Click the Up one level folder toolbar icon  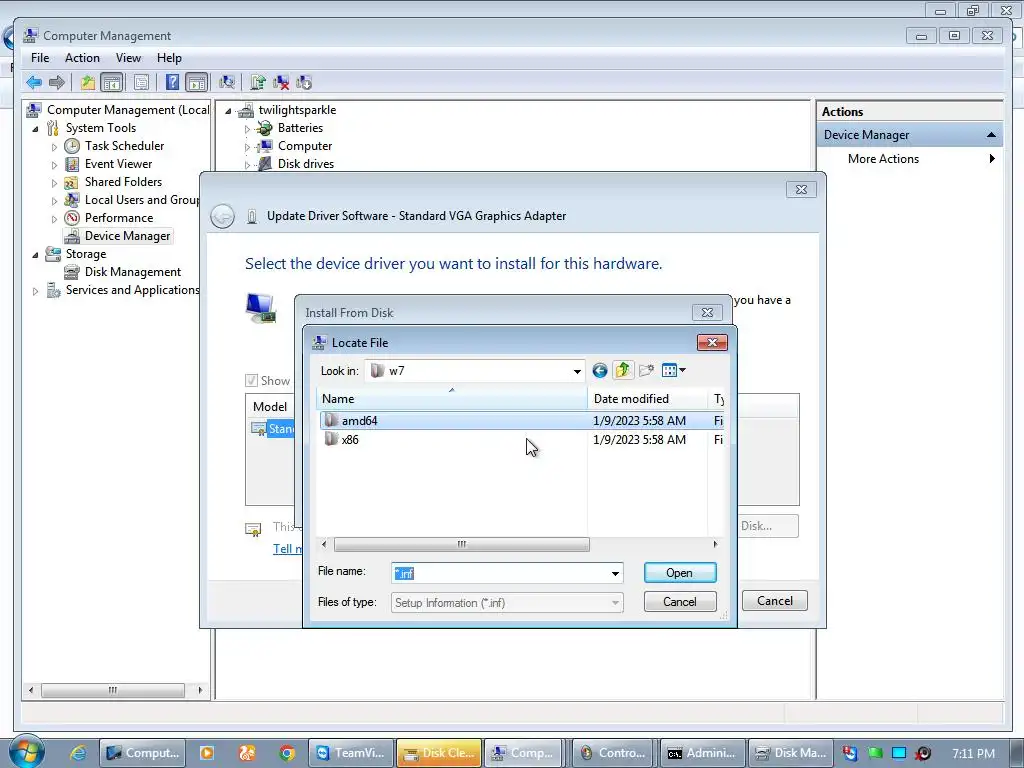click(88, 82)
